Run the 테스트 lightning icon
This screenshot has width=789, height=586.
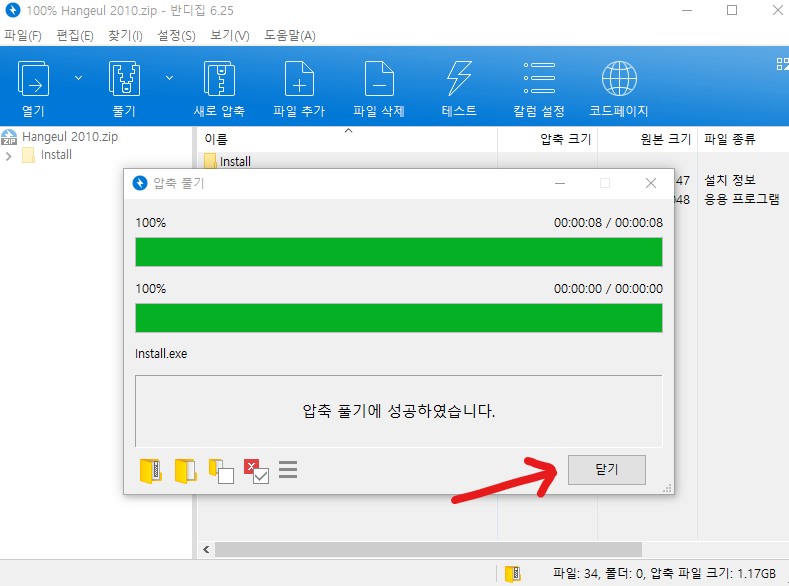(x=459, y=89)
